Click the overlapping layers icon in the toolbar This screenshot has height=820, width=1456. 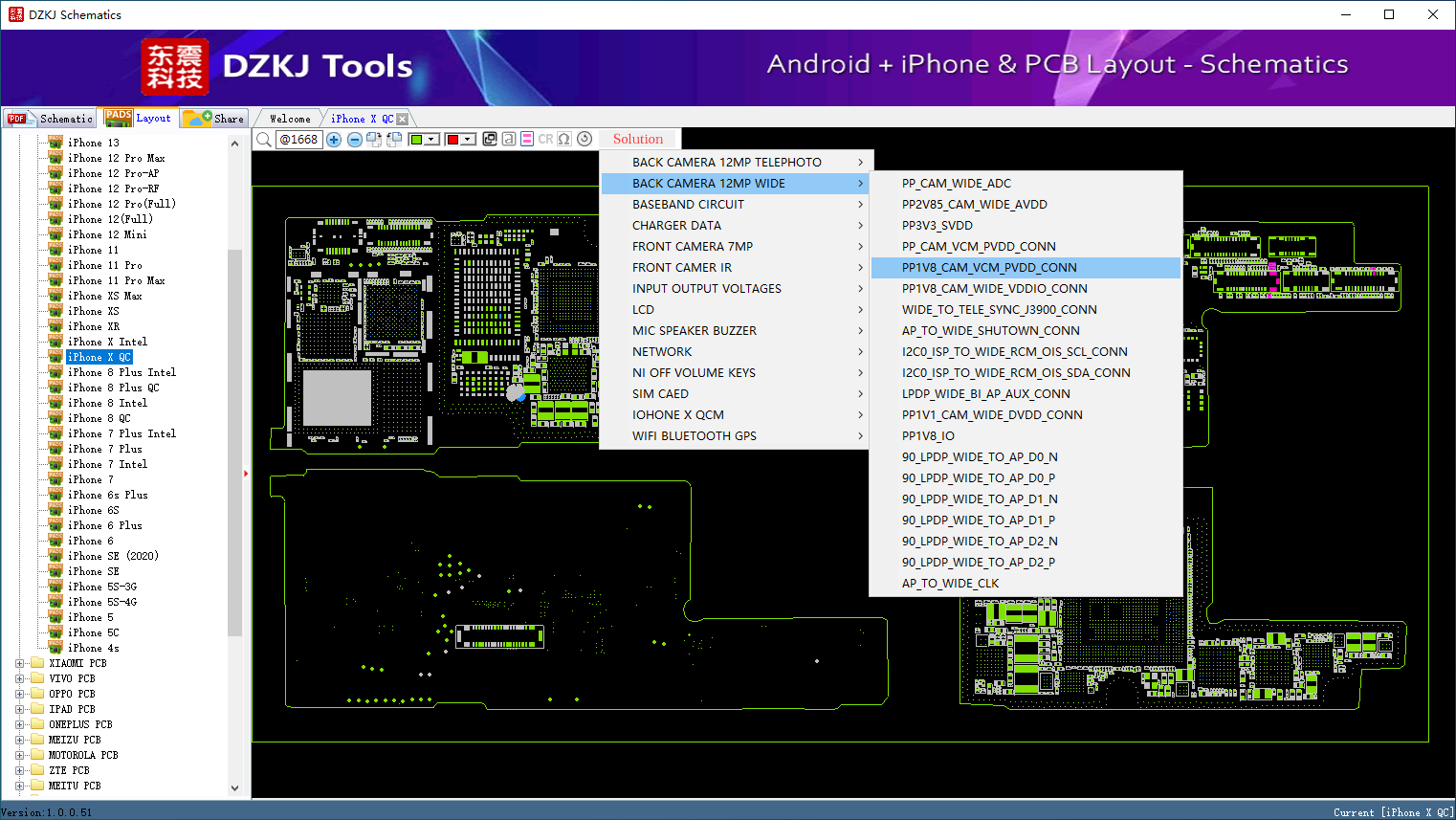point(490,139)
